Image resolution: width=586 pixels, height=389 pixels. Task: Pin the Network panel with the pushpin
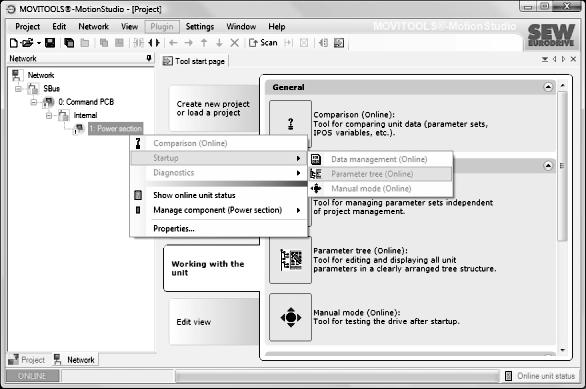pyautogui.click(x=149, y=58)
